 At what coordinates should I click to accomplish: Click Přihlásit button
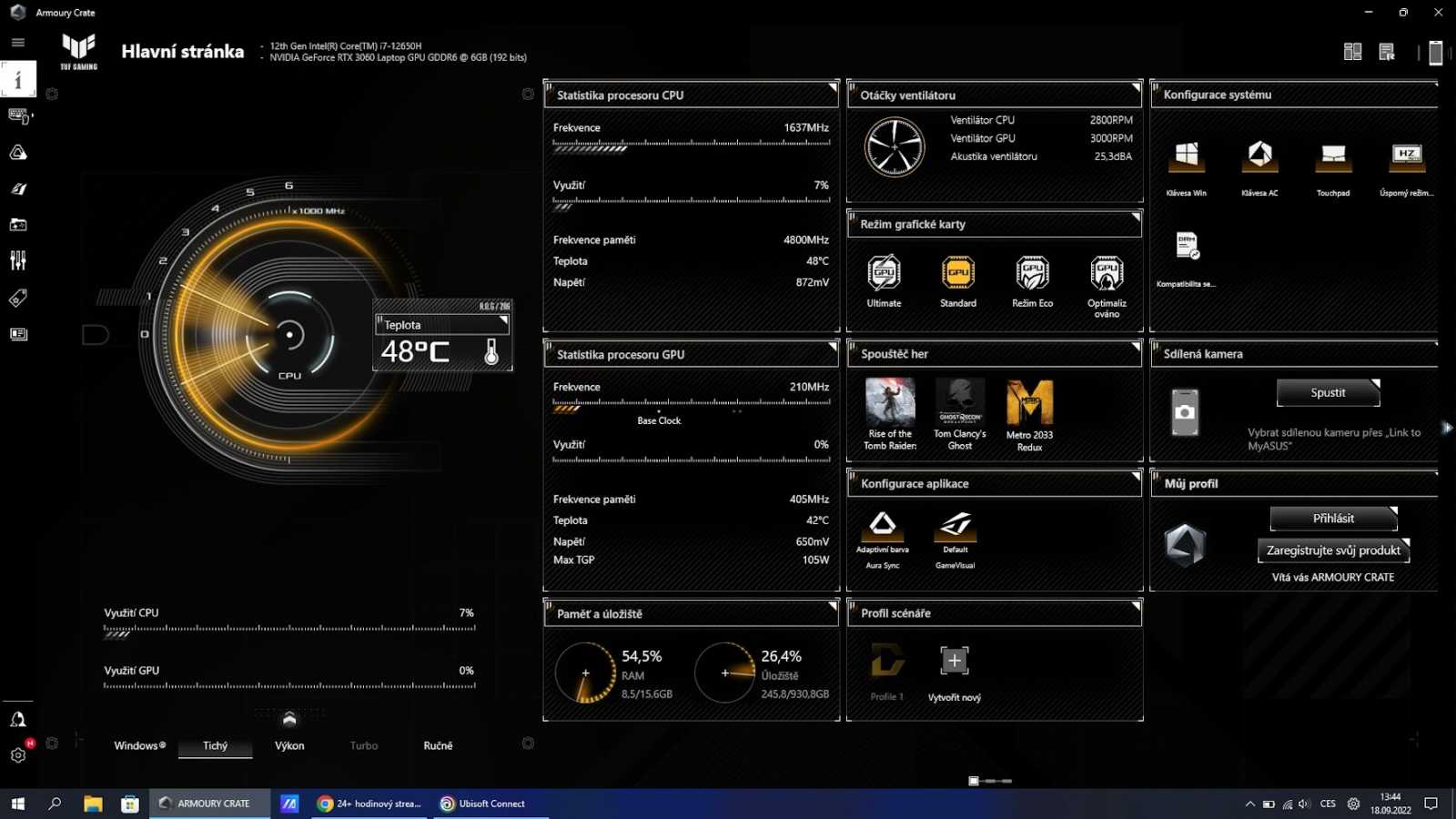pyautogui.click(x=1334, y=519)
